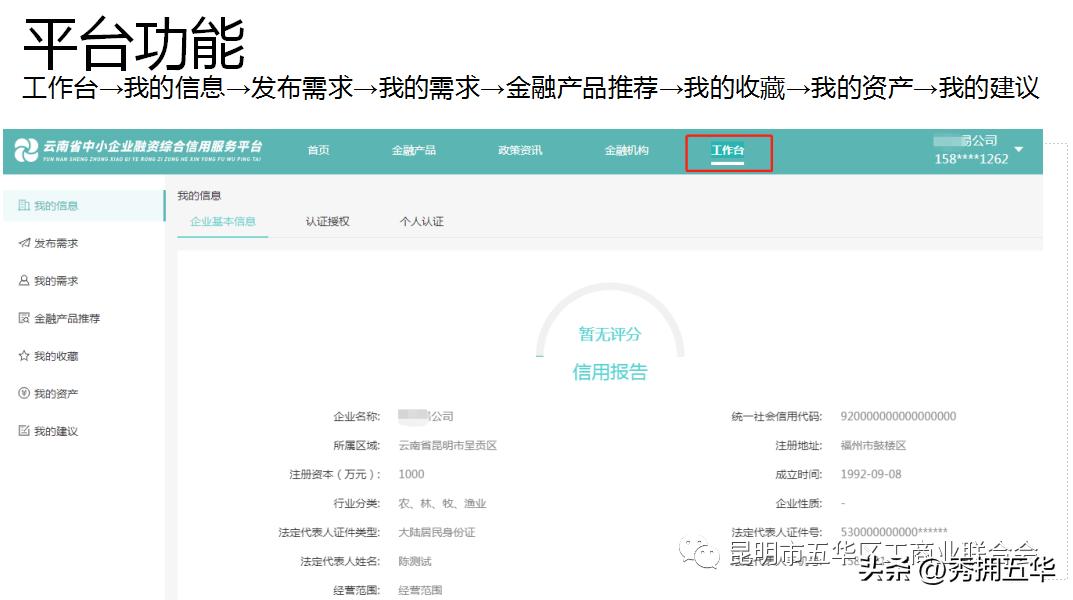Navigate to 政策资讯 section
1073x600 pixels.
[520, 148]
